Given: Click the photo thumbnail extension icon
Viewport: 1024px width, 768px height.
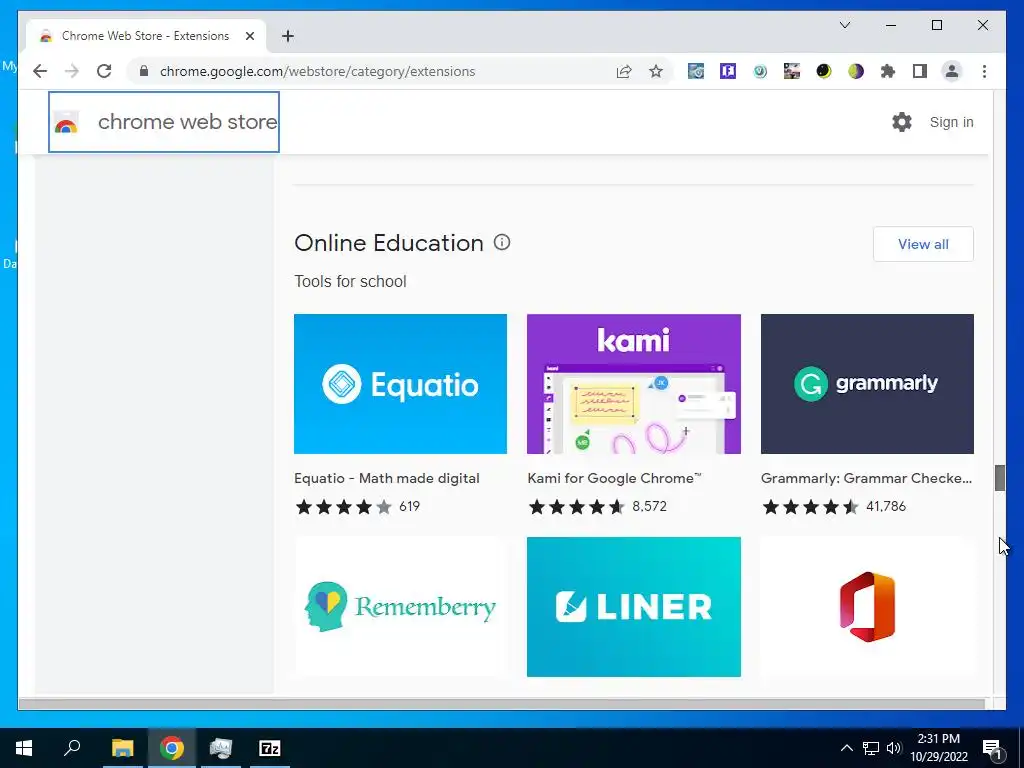Looking at the screenshot, I should tap(792, 71).
